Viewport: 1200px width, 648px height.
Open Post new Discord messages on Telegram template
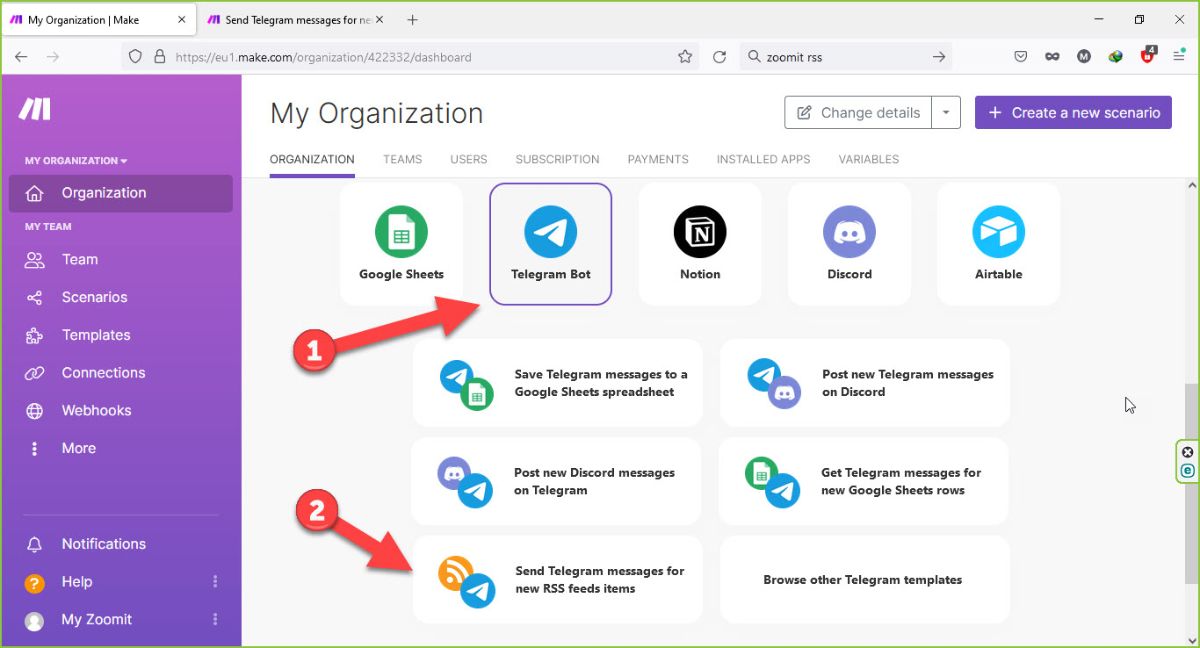[x=557, y=481]
